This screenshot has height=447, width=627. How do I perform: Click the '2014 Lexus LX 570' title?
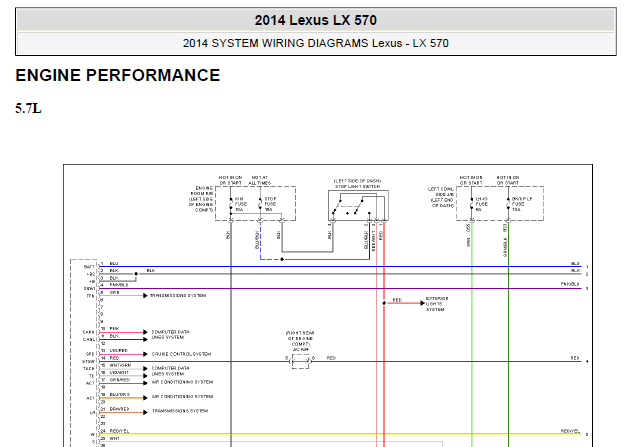point(315,20)
